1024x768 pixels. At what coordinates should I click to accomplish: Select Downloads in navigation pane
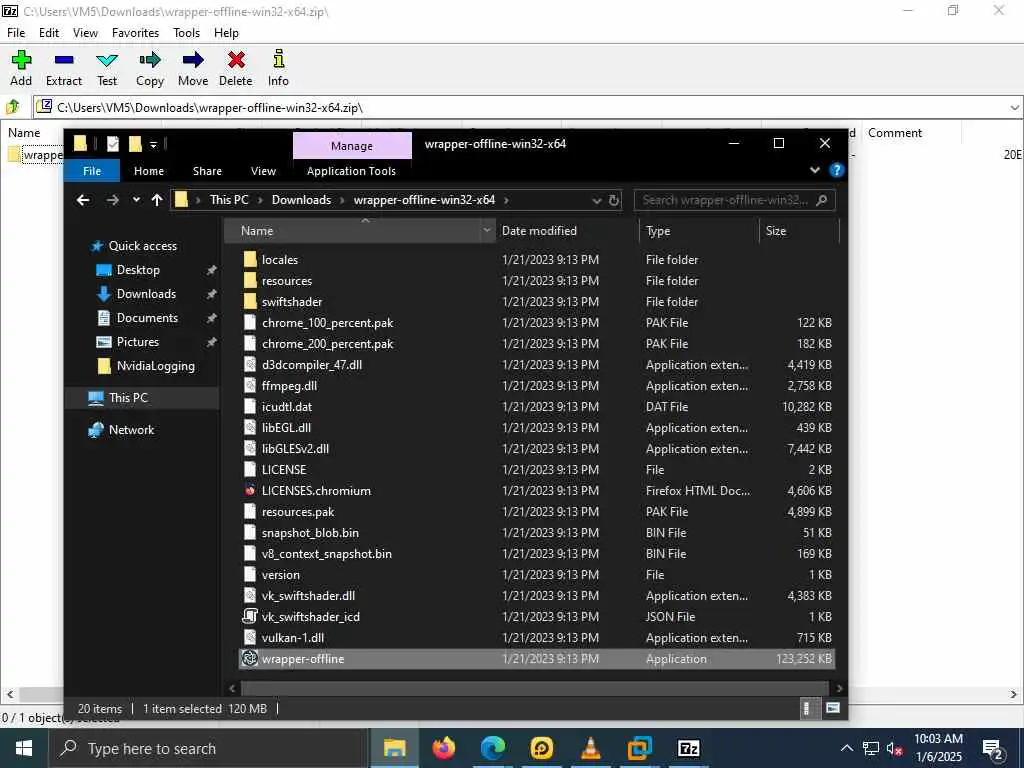tap(146, 294)
